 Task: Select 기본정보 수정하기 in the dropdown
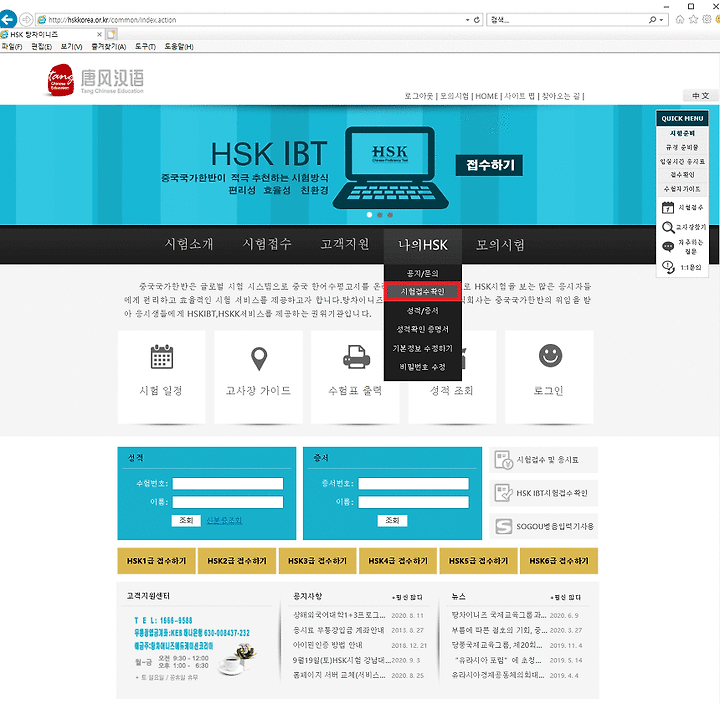click(x=422, y=348)
